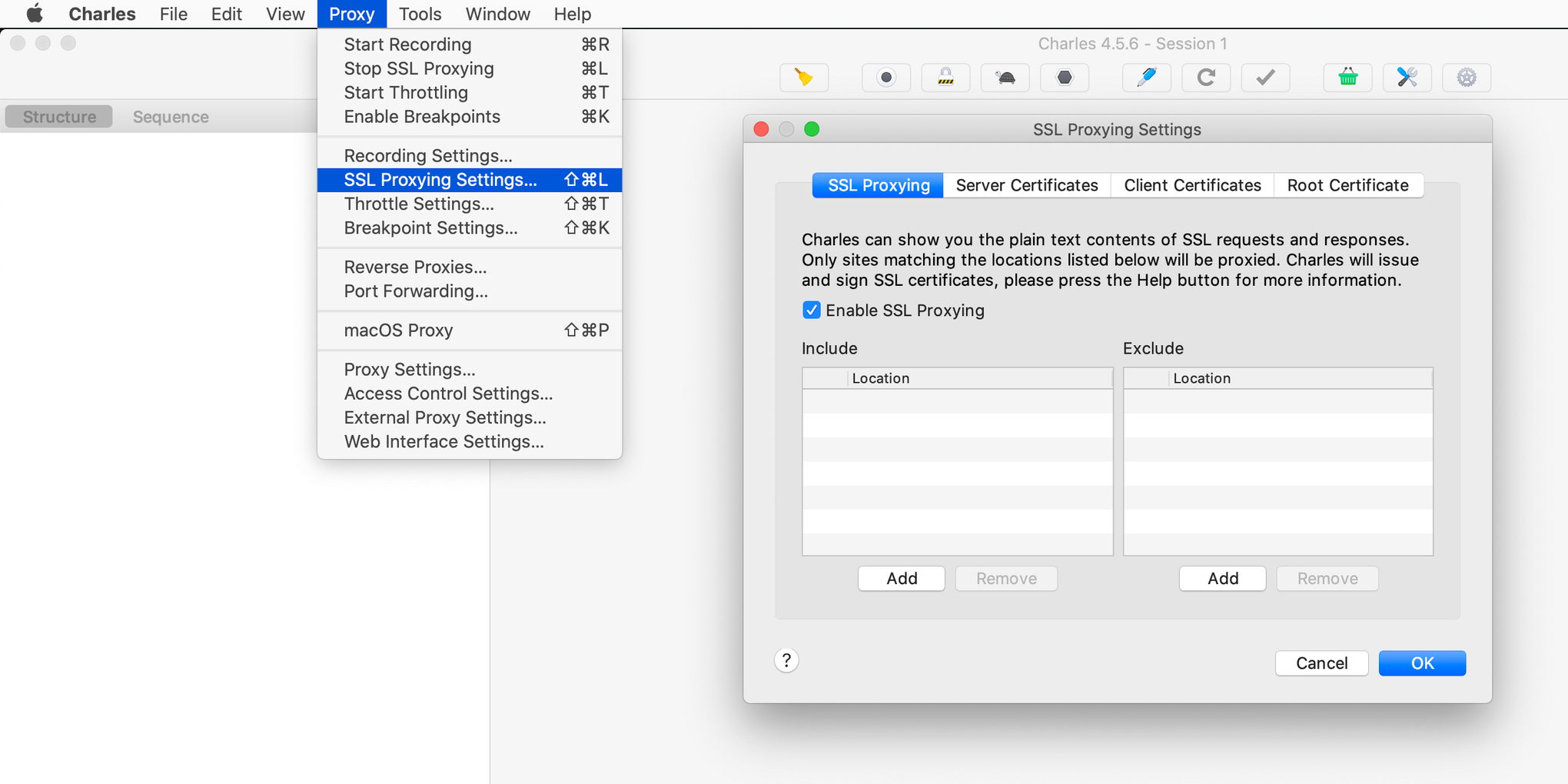Open Reverse Proxies... menu item

(x=470, y=267)
